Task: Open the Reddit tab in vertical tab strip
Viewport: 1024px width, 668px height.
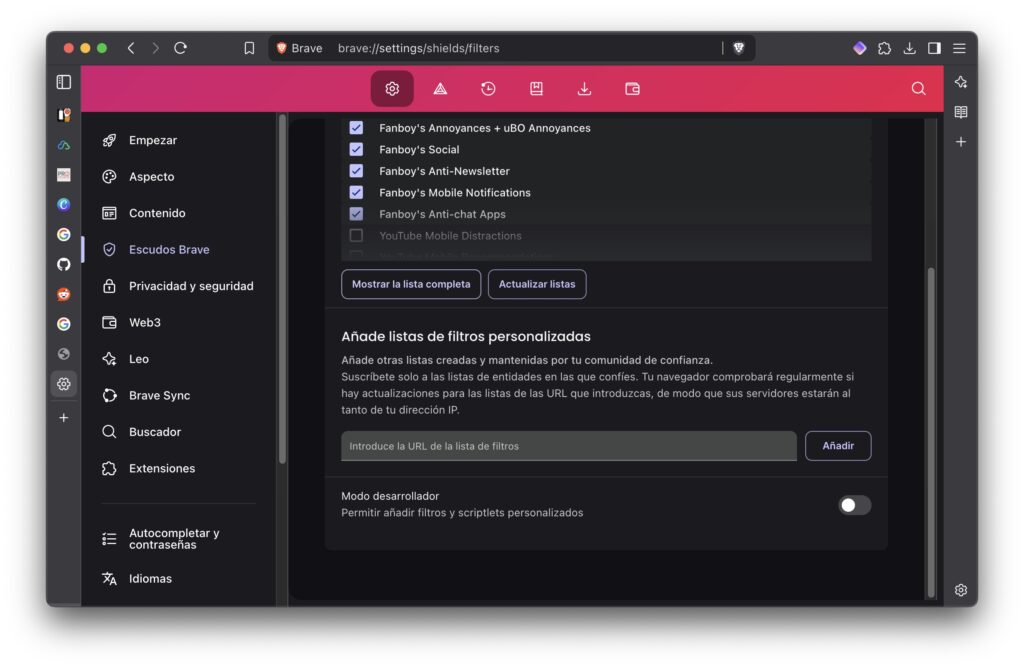Action: (x=64, y=294)
